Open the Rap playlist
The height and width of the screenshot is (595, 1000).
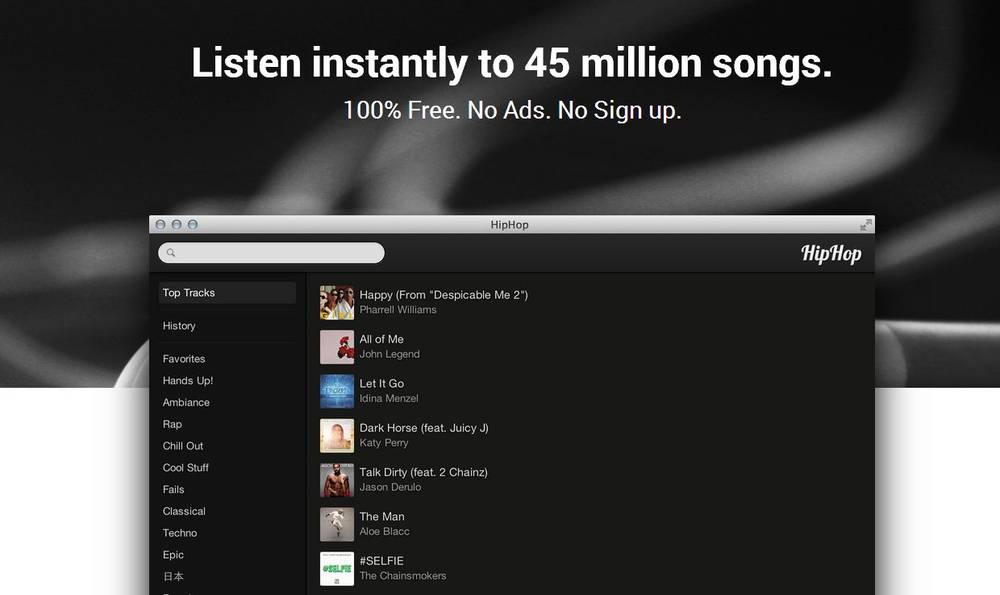coord(172,424)
